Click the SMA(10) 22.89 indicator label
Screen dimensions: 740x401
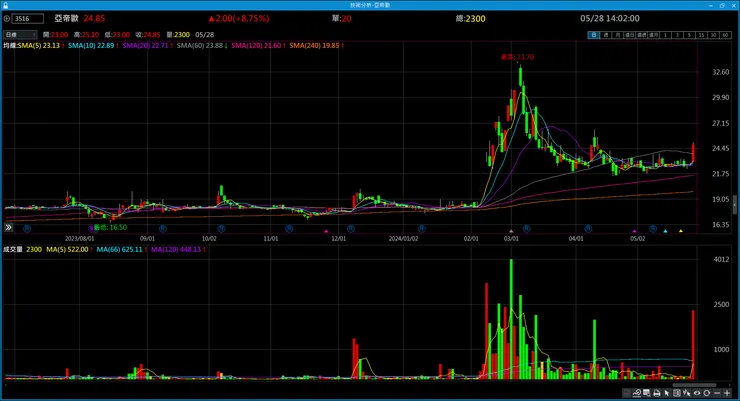(93, 45)
